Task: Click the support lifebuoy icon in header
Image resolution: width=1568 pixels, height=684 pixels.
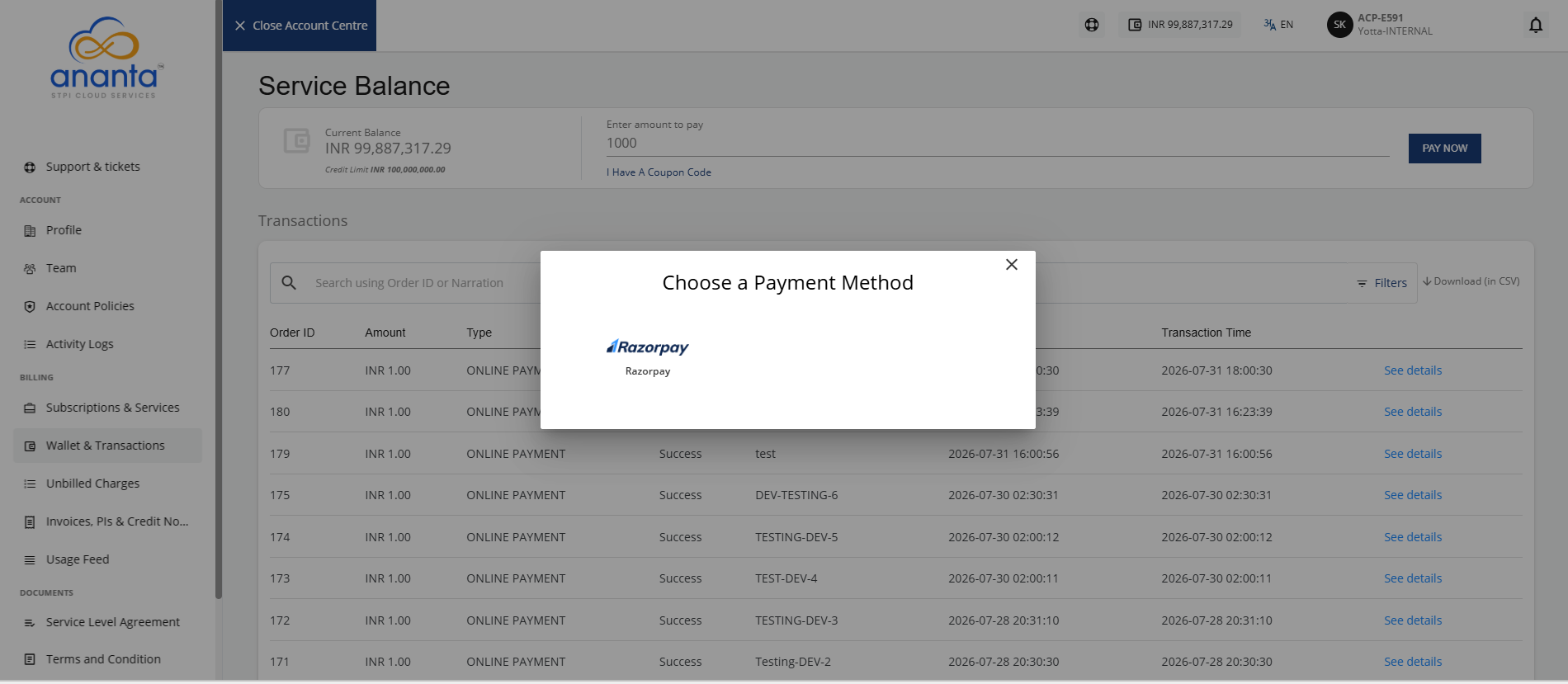Action: 1092,25
